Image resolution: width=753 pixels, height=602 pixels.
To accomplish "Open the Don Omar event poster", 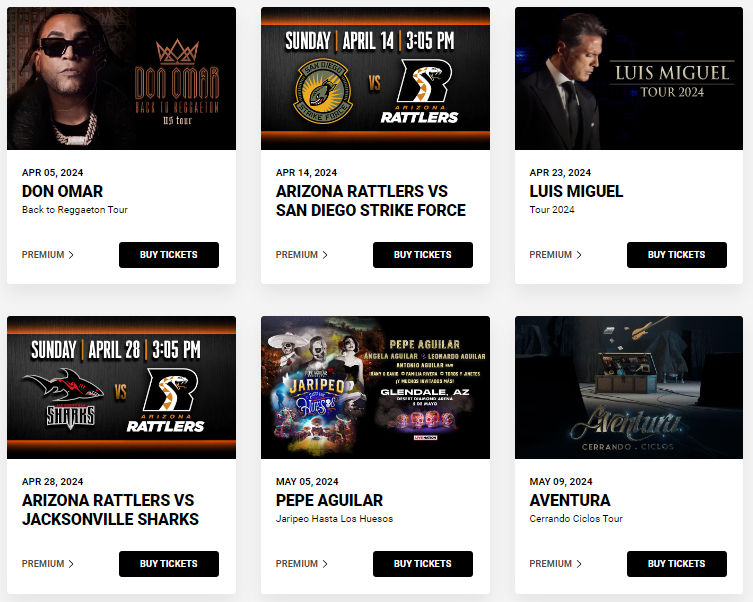I will coord(121,78).
